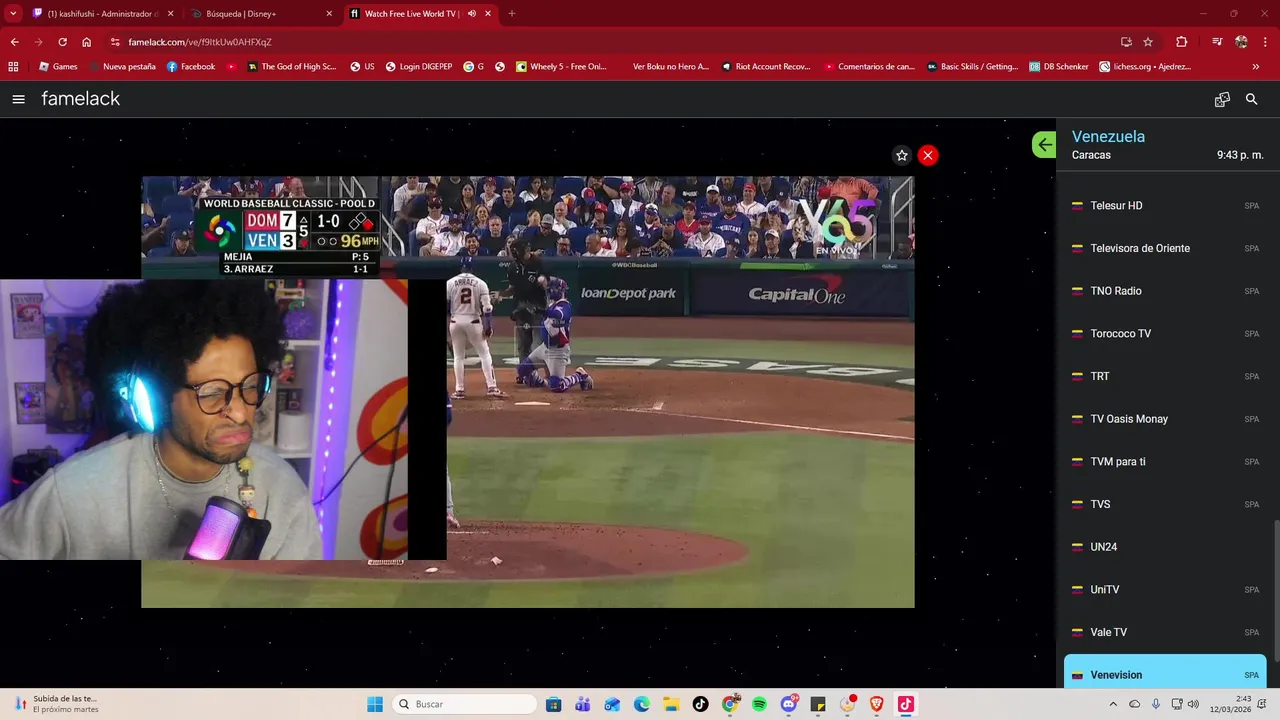Open Discord from the taskbar

click(789, 704)
